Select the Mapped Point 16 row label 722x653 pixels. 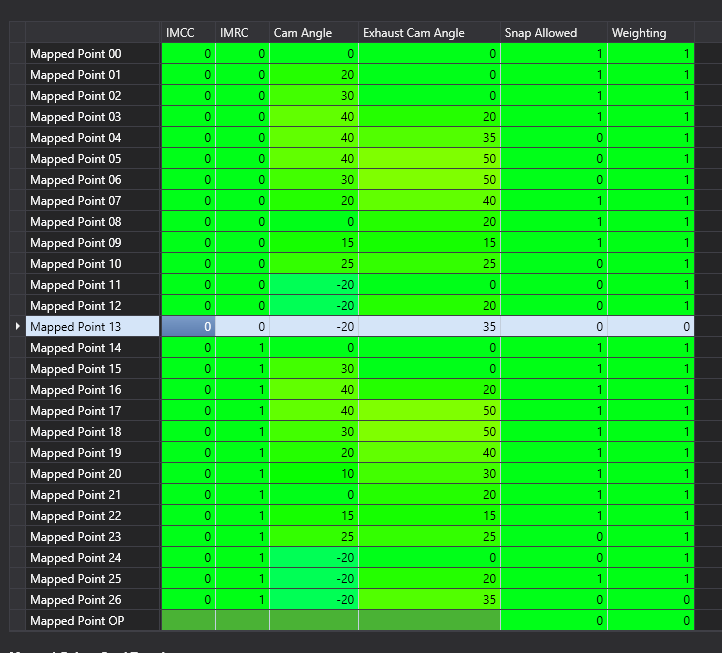pos(93,390)
